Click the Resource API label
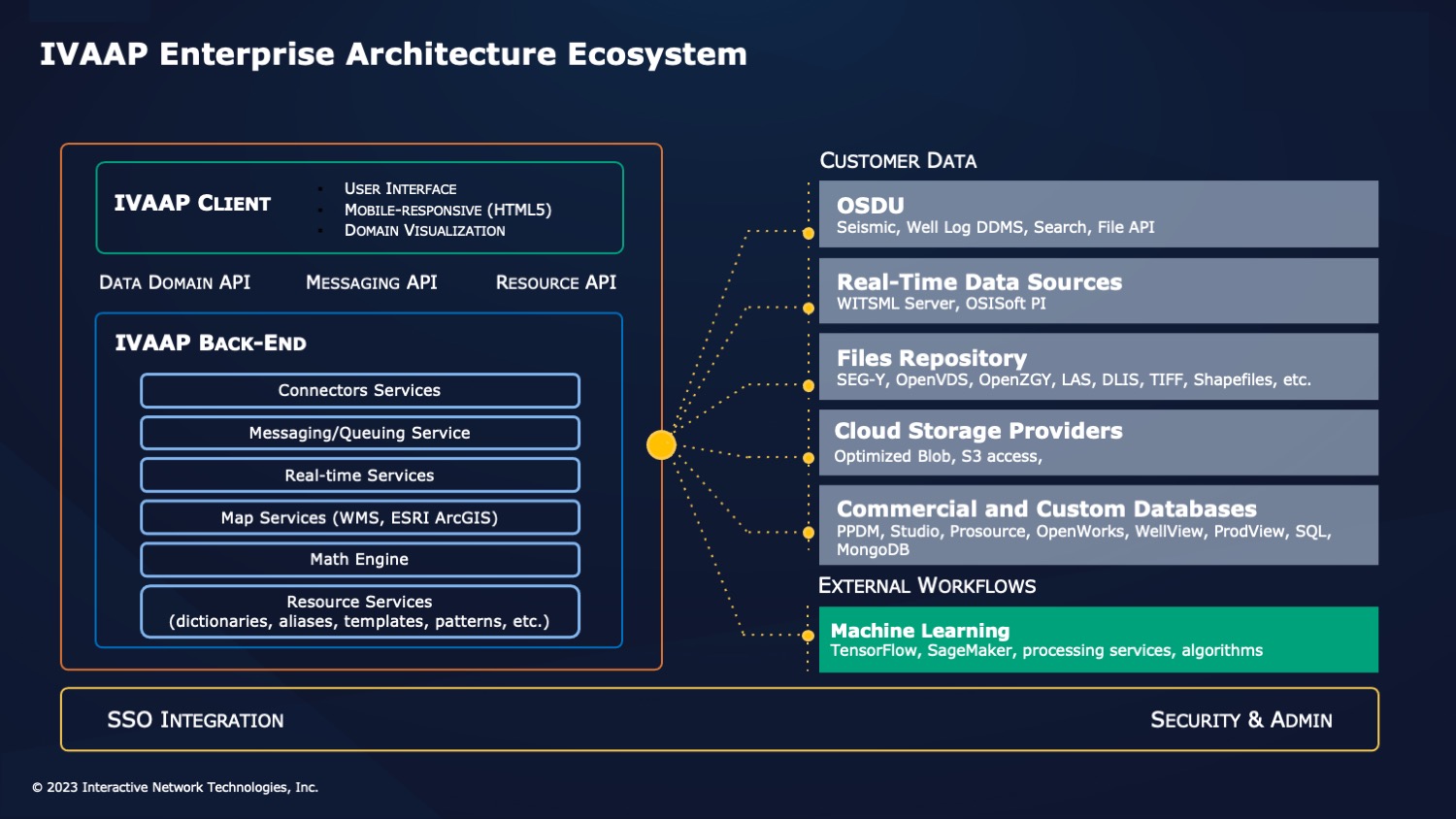 556,282
